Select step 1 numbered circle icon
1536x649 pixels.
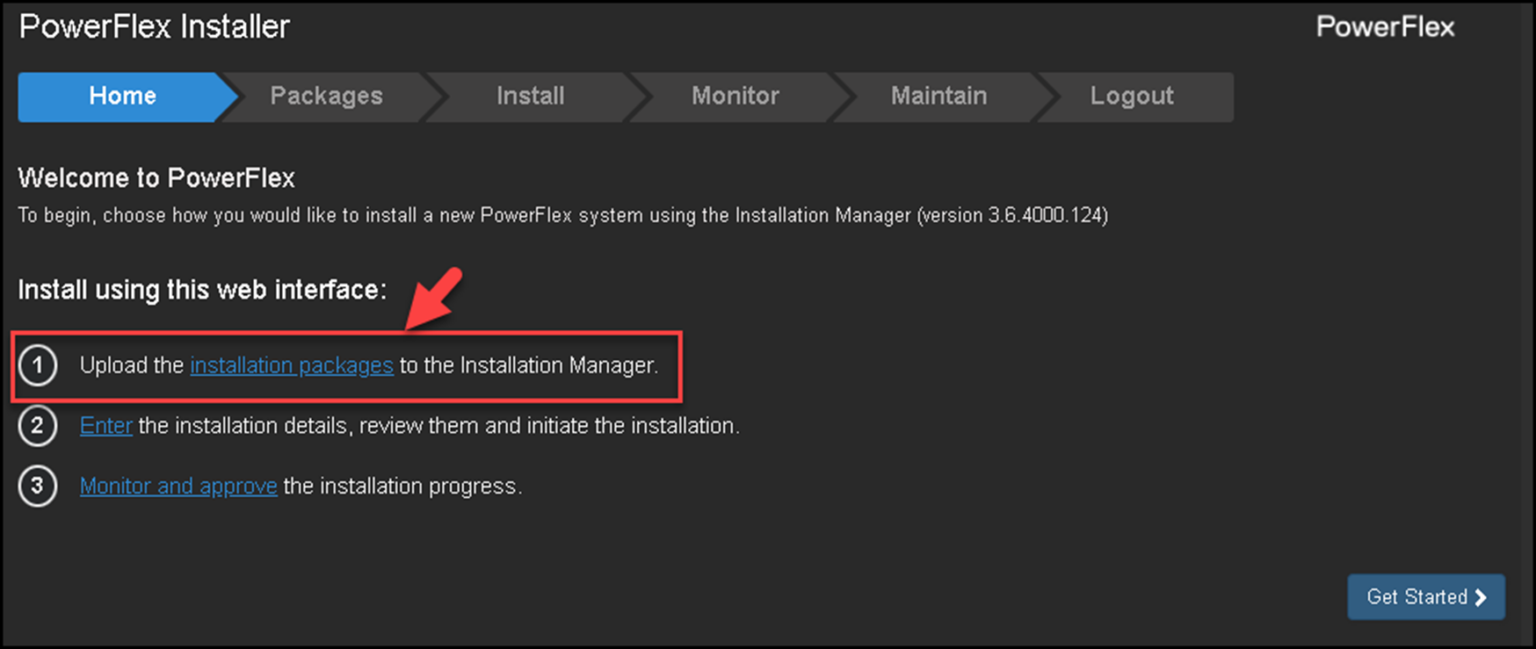point(38,365)
